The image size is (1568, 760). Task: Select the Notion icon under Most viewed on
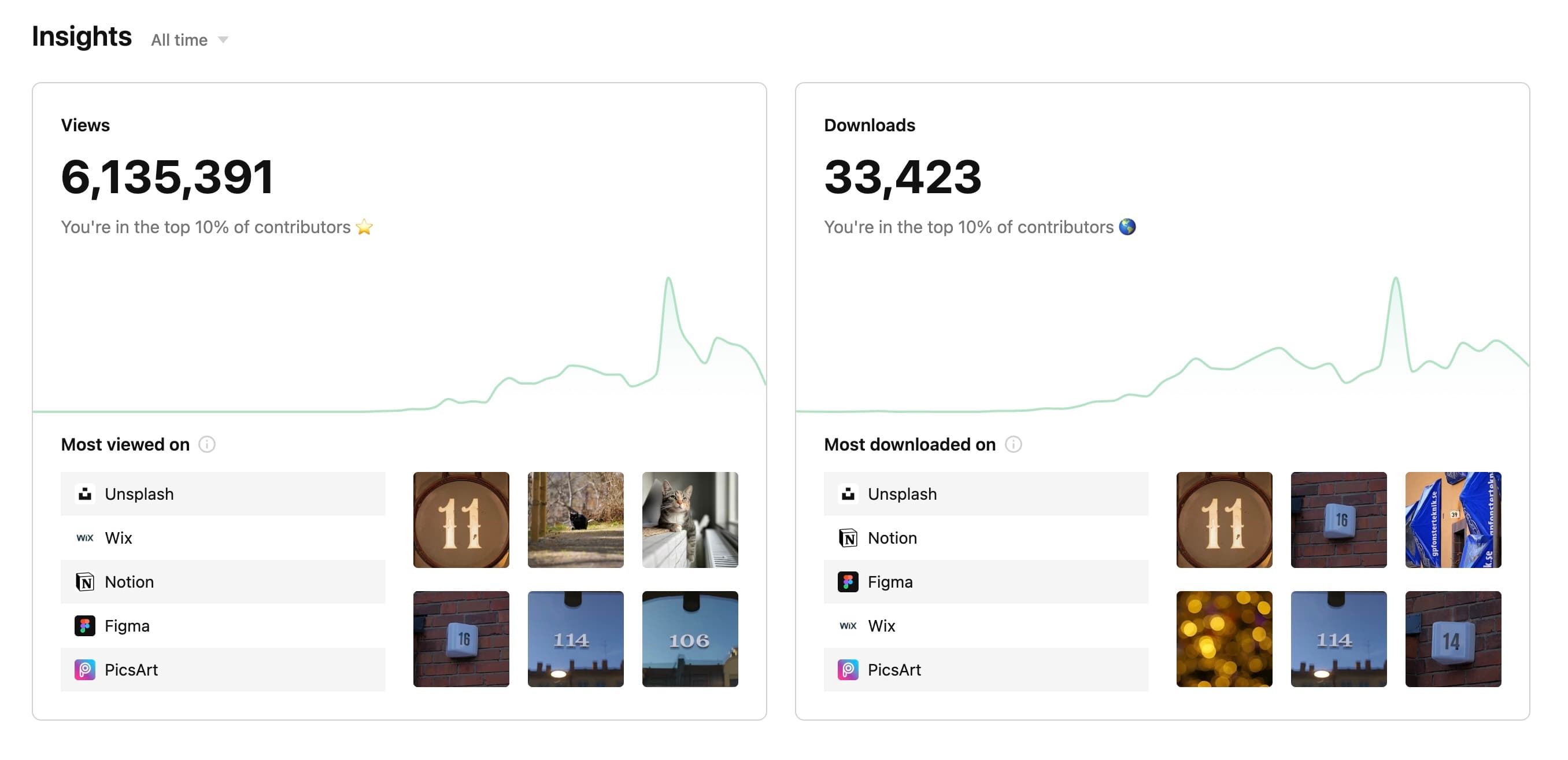click(85, 582)
